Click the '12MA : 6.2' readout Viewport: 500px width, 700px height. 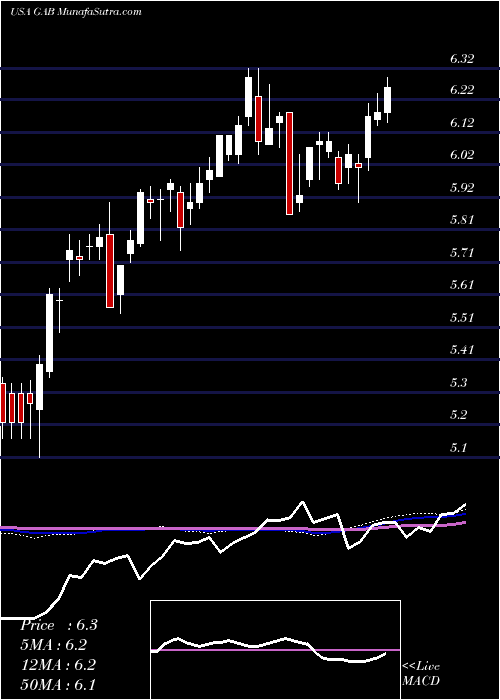click(57, 665)
